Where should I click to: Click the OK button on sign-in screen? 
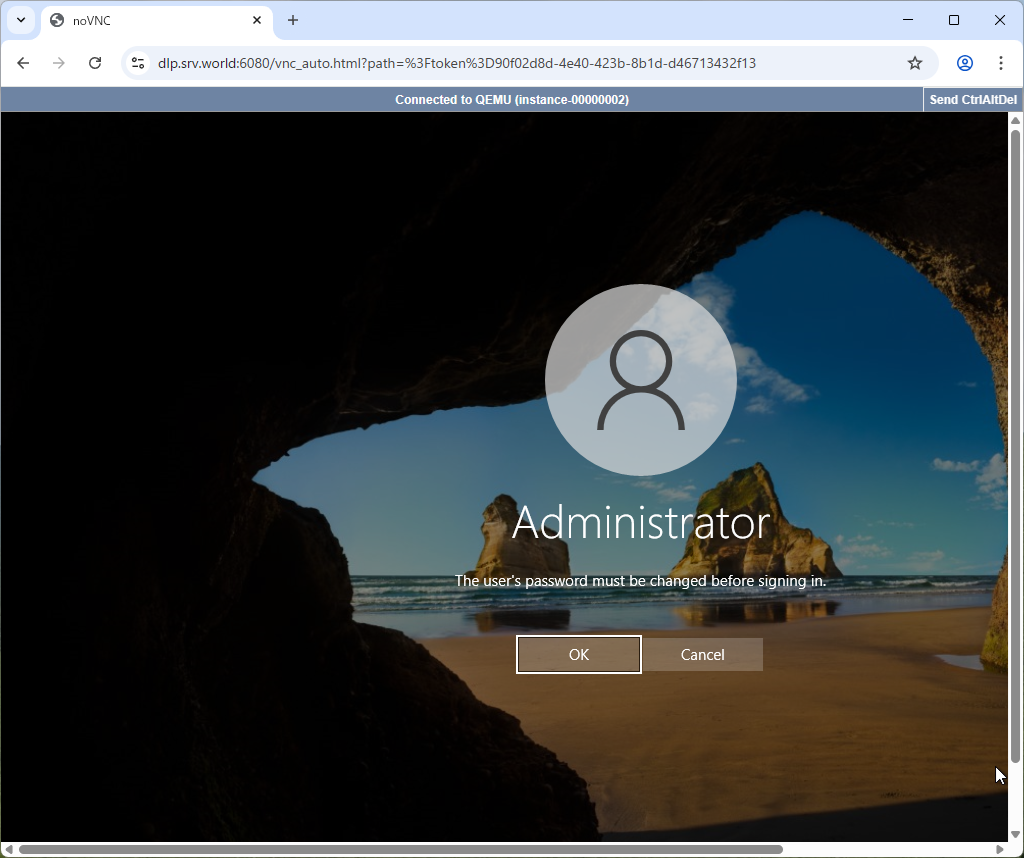pos(579,654)
